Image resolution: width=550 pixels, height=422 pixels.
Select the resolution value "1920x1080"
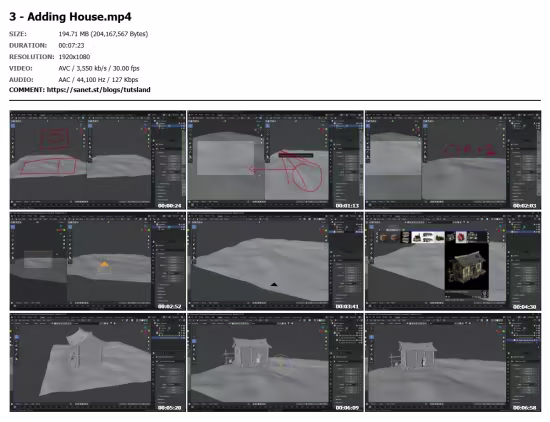pos(74,57)
